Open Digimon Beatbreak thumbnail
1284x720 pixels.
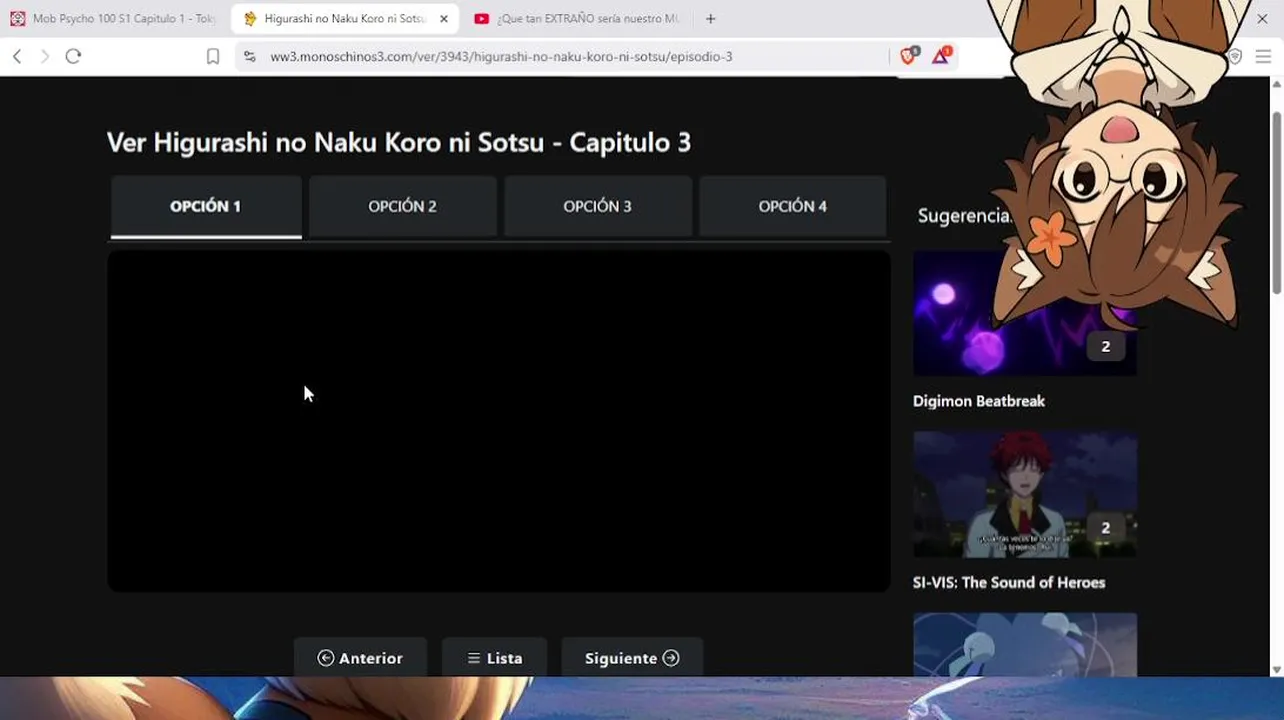[1024, 313]
